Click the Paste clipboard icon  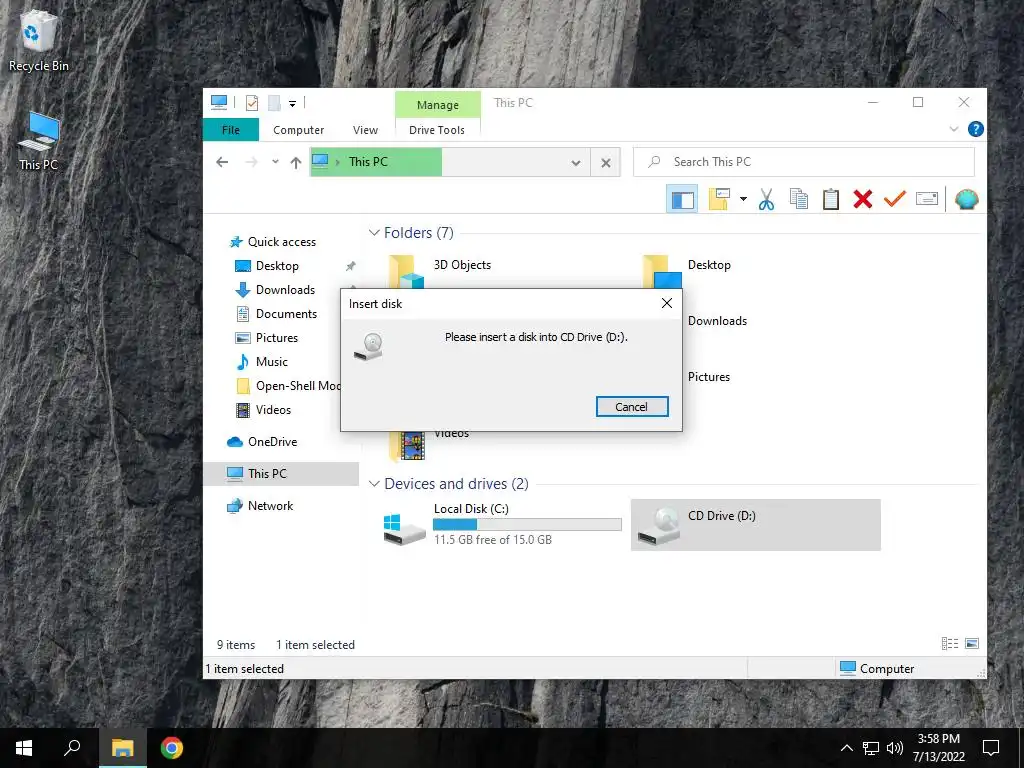pos(830,199)
